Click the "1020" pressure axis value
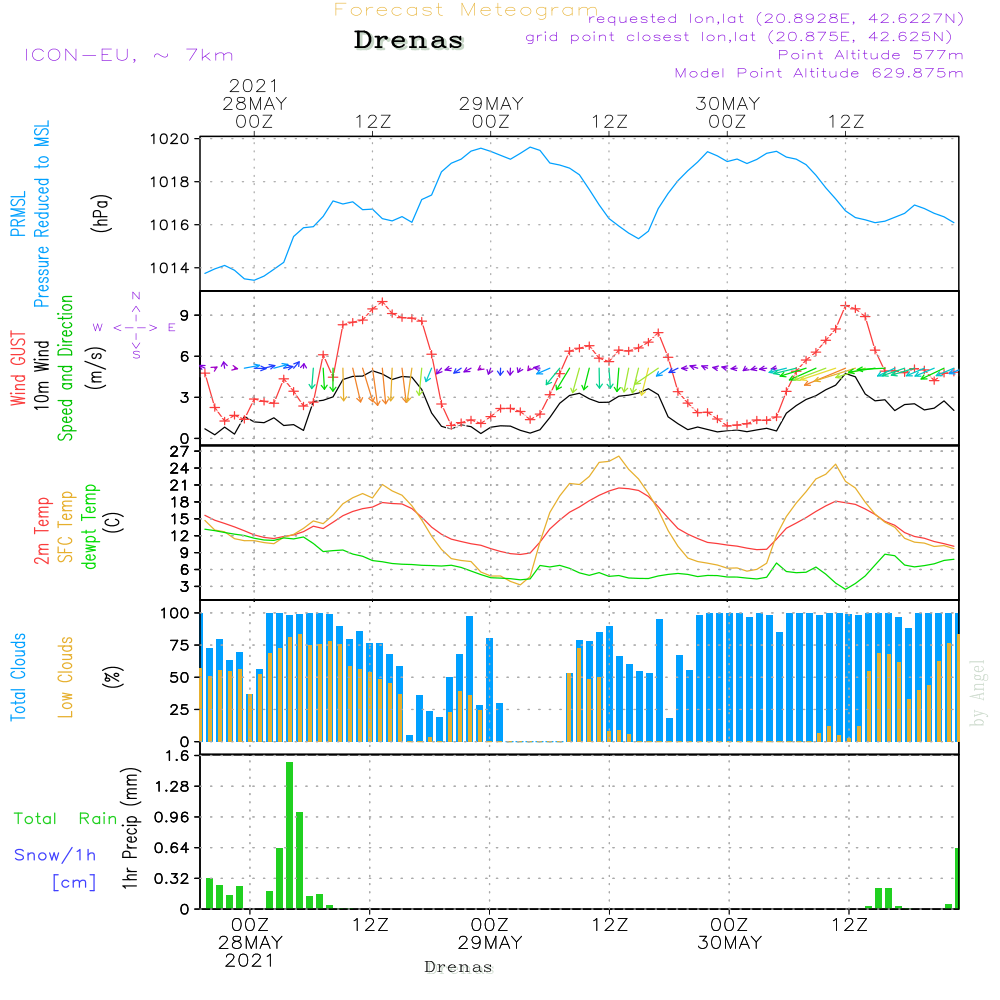Screen dimensions: 1000x1000 [x=170, y=139]
